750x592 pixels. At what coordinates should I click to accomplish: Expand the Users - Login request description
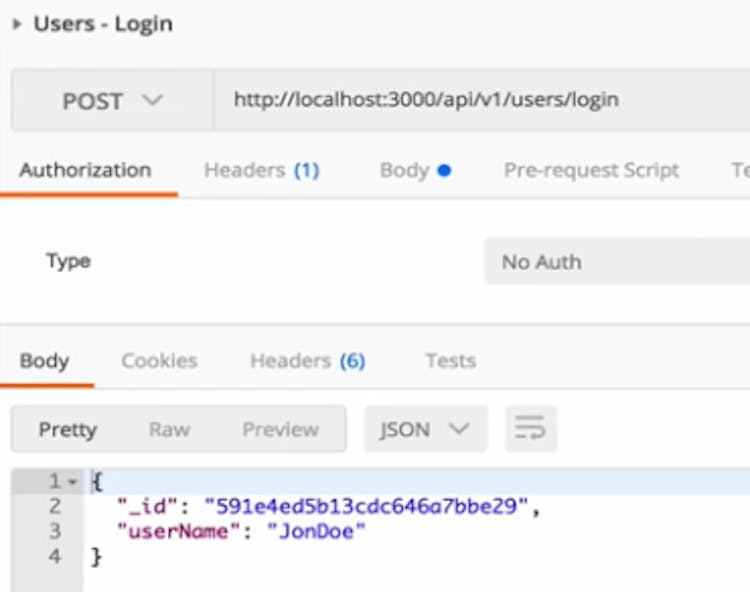point(17,24)
